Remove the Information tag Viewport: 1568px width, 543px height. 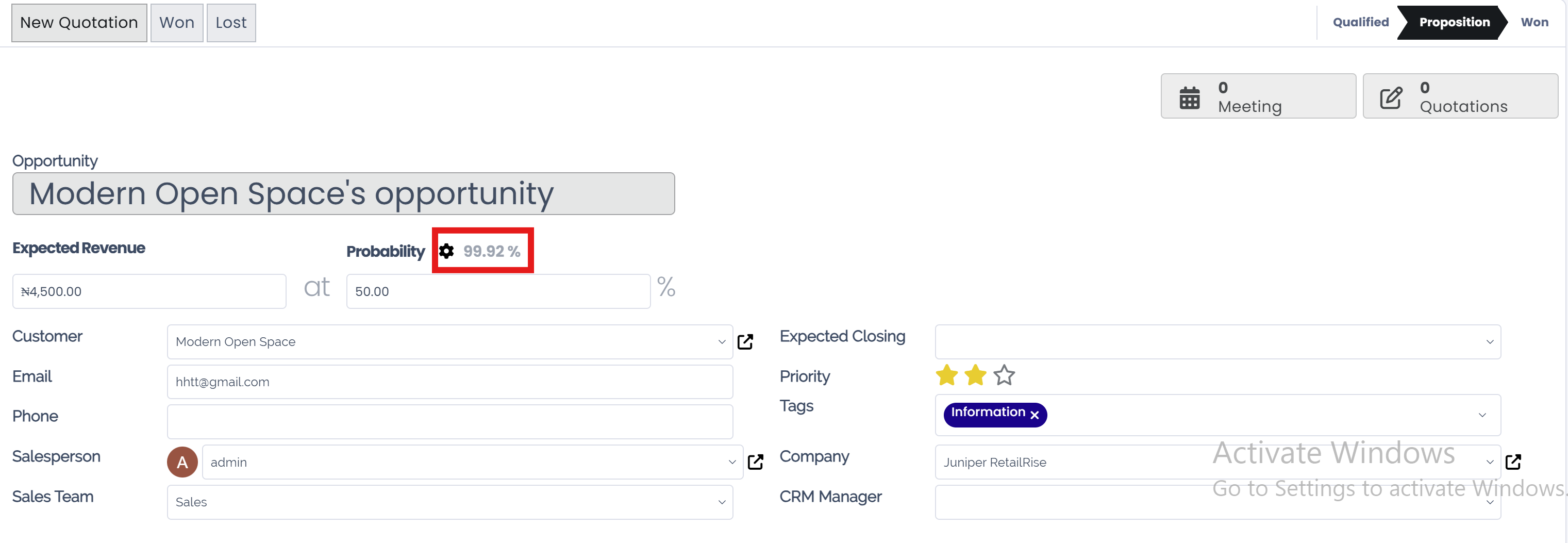1034,415
